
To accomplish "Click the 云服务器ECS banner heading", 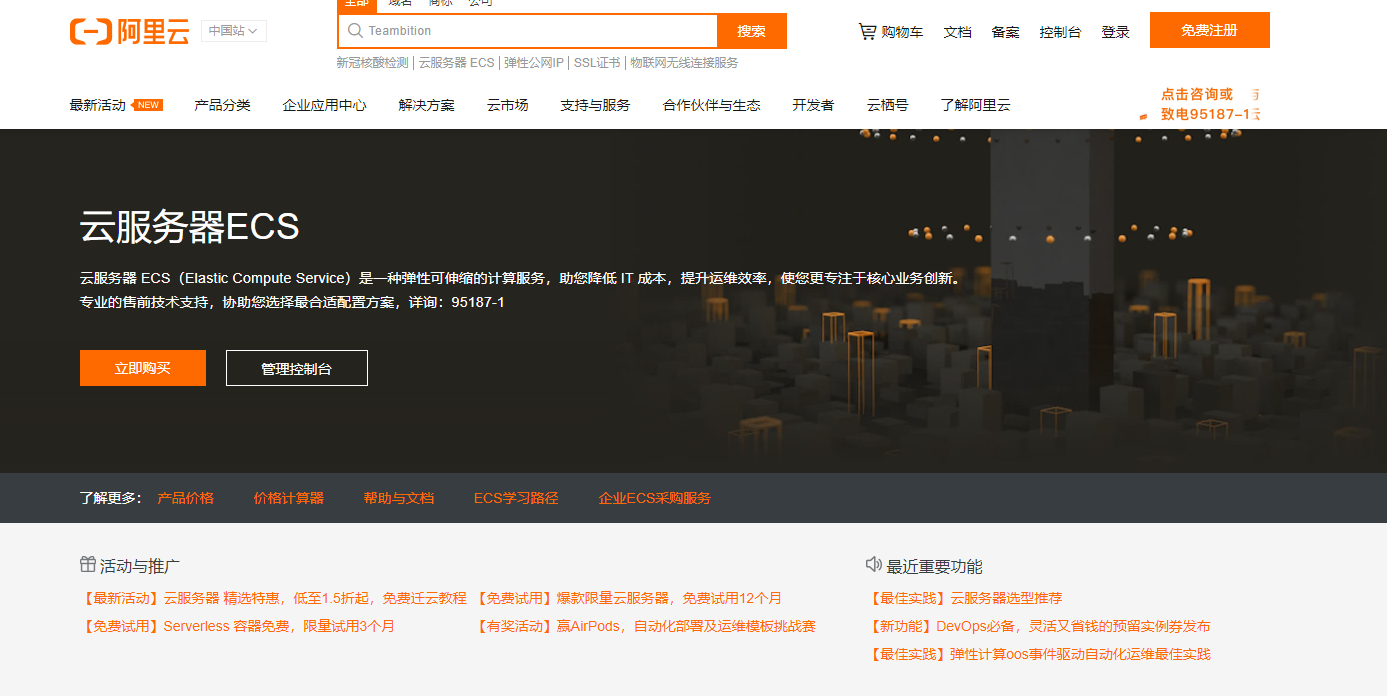I will coord(190,227).
